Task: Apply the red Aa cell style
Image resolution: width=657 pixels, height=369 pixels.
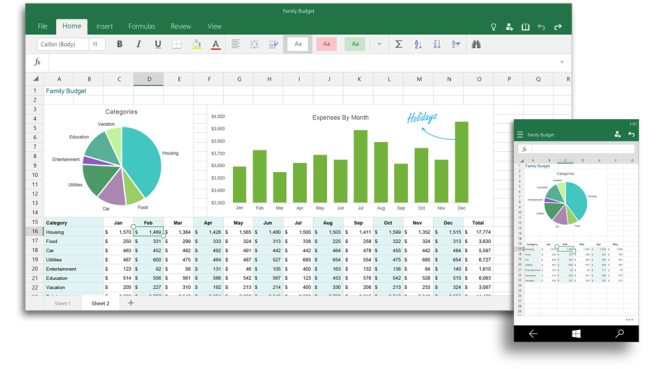Action: [x=326, y=44]
